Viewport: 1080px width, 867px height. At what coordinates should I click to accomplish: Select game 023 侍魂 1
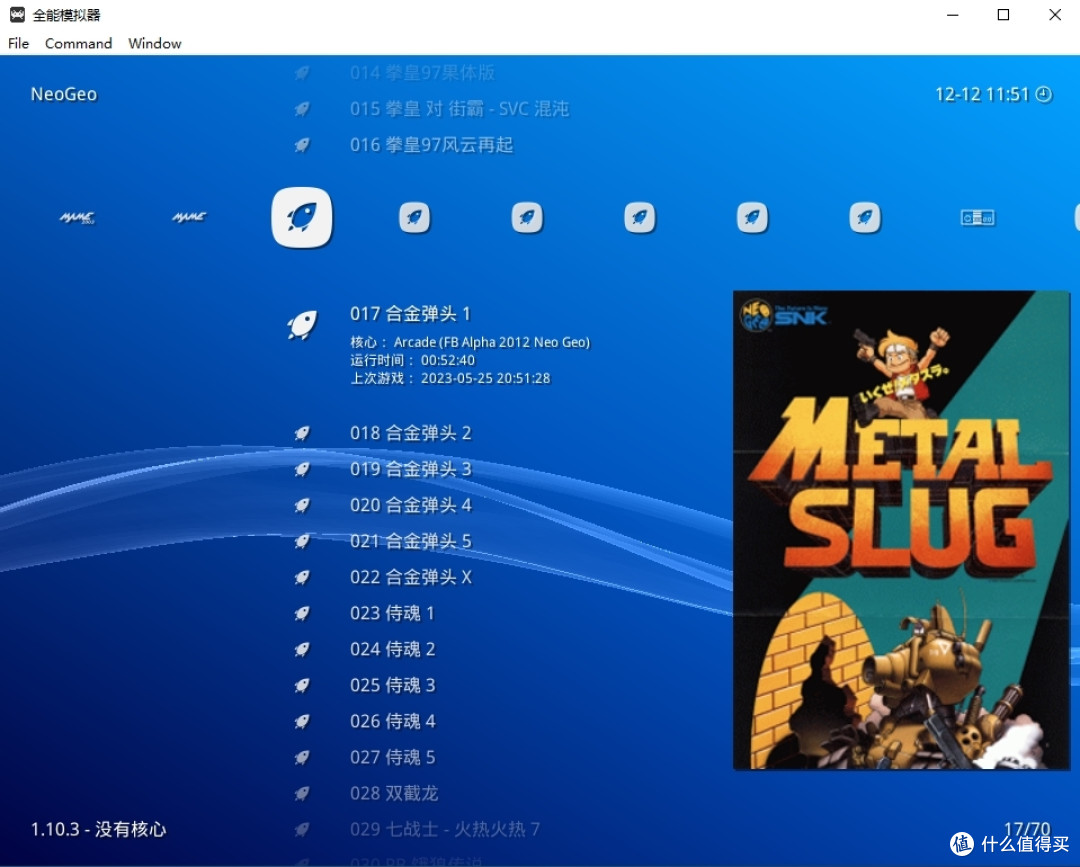click(393, 613)
